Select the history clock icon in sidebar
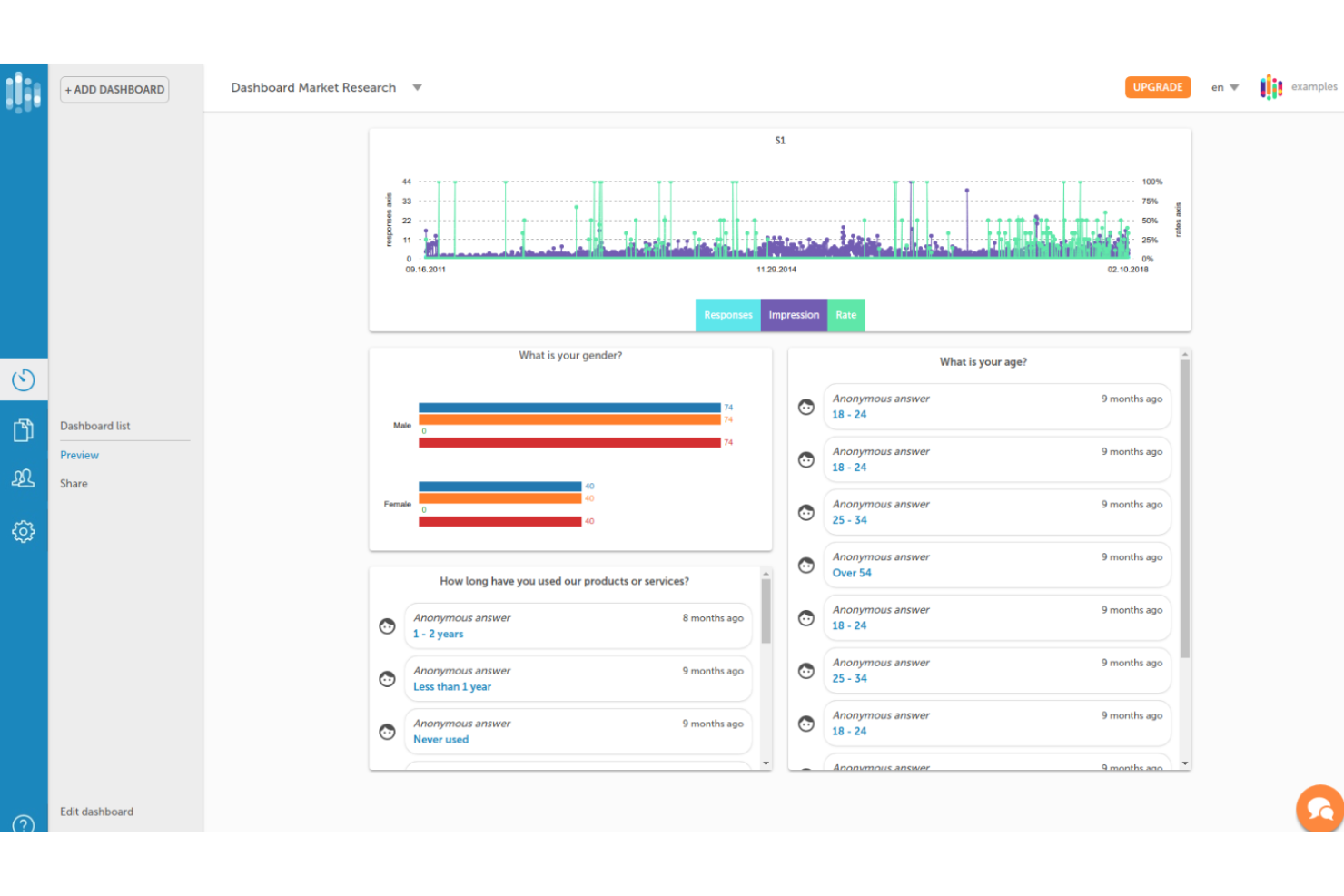Image resolution: width=1344 pixels, height=896 pixels. (x=24, y=379)
